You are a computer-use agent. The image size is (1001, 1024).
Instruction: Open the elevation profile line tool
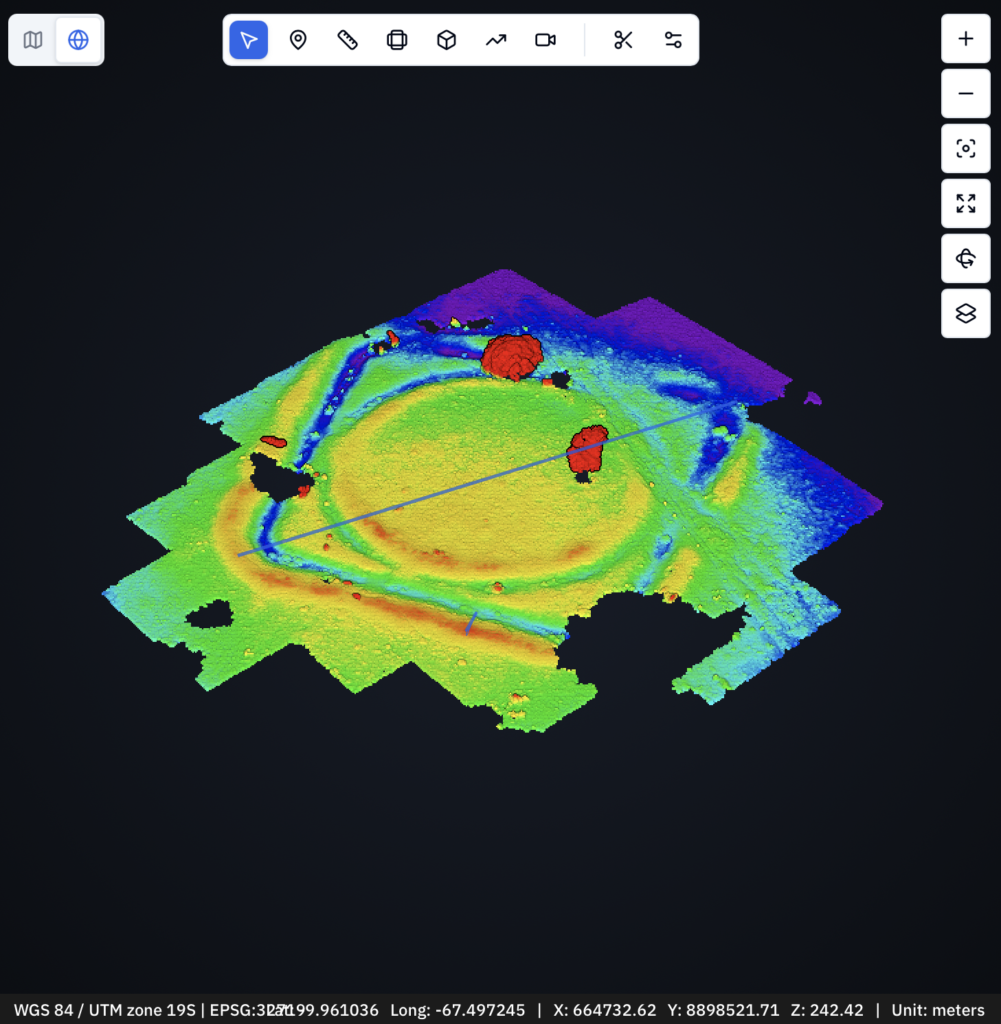pos(496,40)
